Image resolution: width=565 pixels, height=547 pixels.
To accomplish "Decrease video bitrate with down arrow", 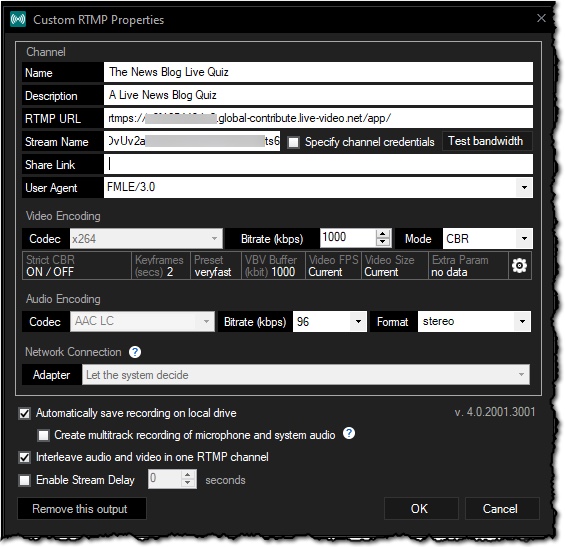I will [383, 242].
